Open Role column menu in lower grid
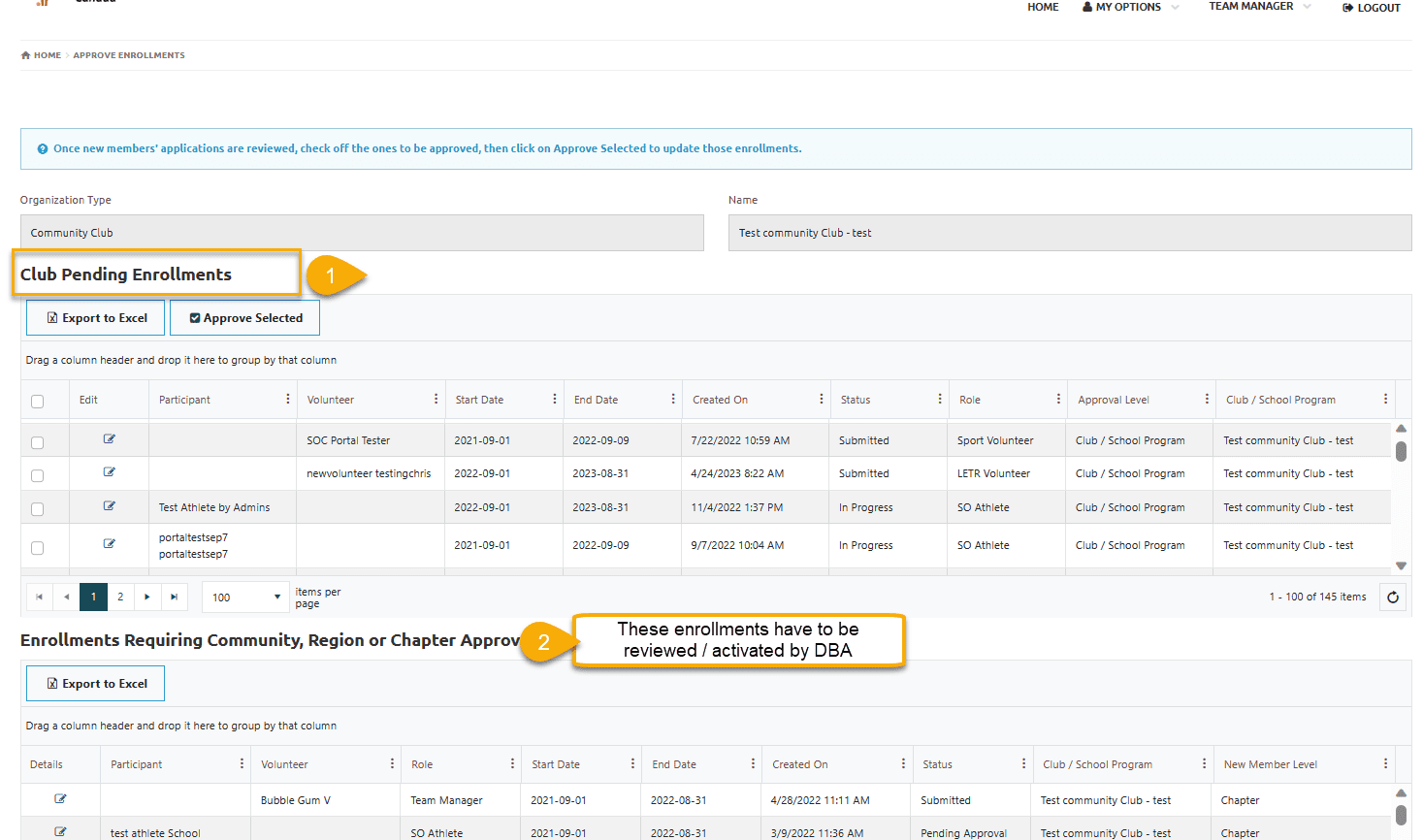Viewport: 1423px width, 840px height. click(x=512, y=764)
